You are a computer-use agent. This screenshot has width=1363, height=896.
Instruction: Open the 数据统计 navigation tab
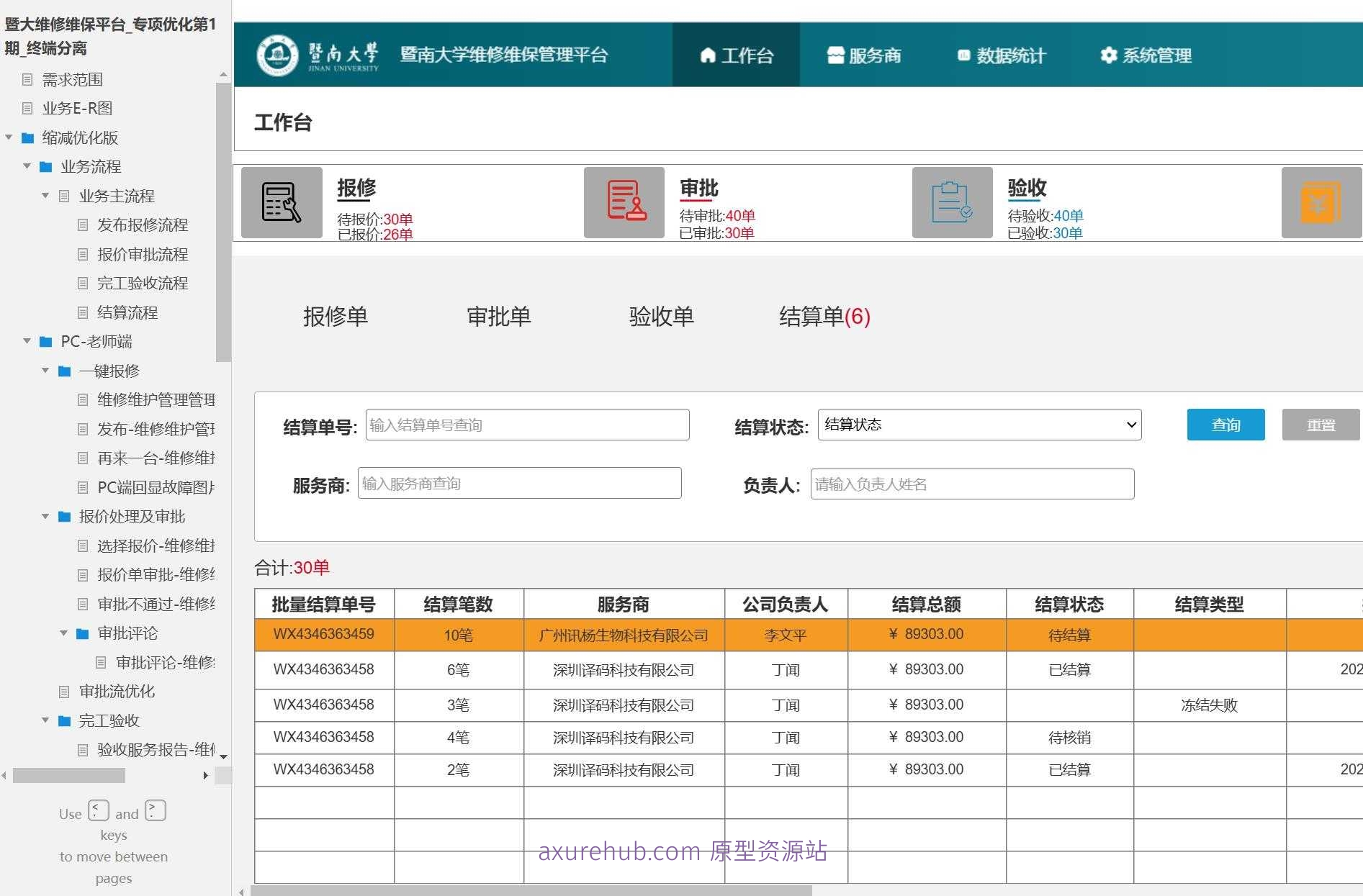coord(1001,55)
